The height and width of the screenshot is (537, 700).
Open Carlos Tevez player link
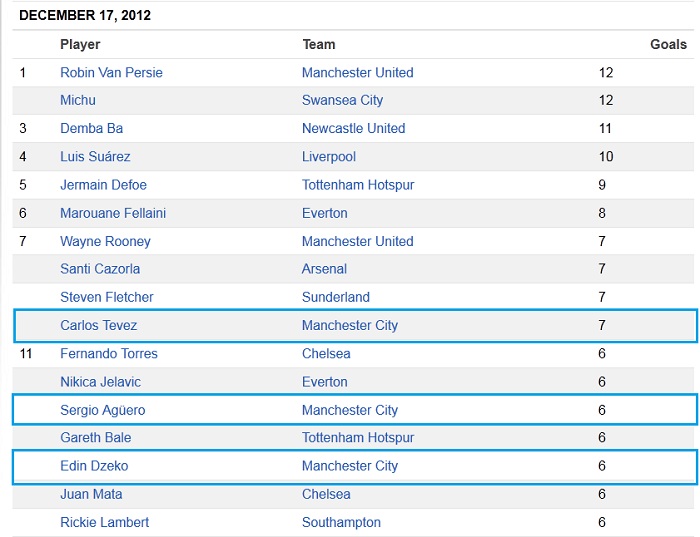click(x=99, y=325)
